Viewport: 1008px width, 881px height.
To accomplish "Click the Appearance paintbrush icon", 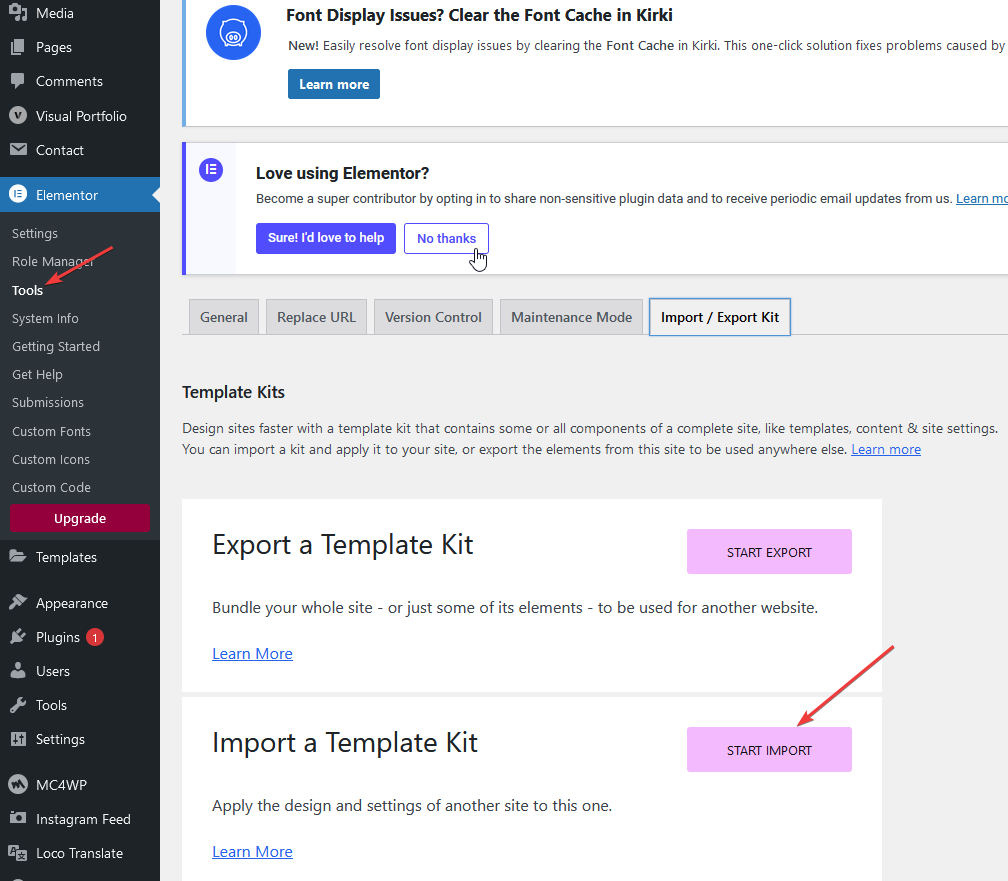I will pyautogui.click(x=18, y=603).
